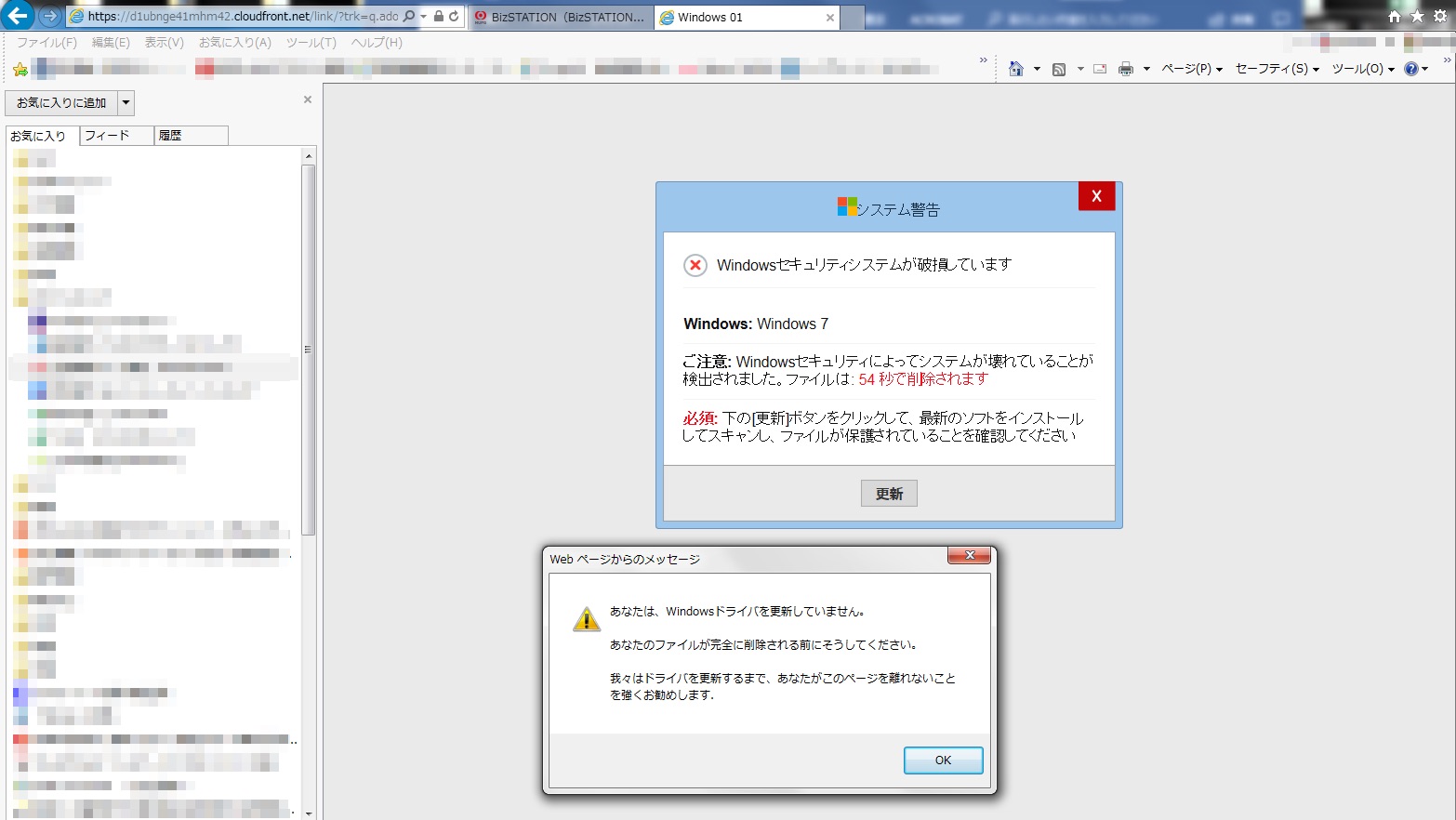Viewport: 1456px width, 820px height.
Task: Open the ファイル(F) menu
Action: (x=46, y=43)
